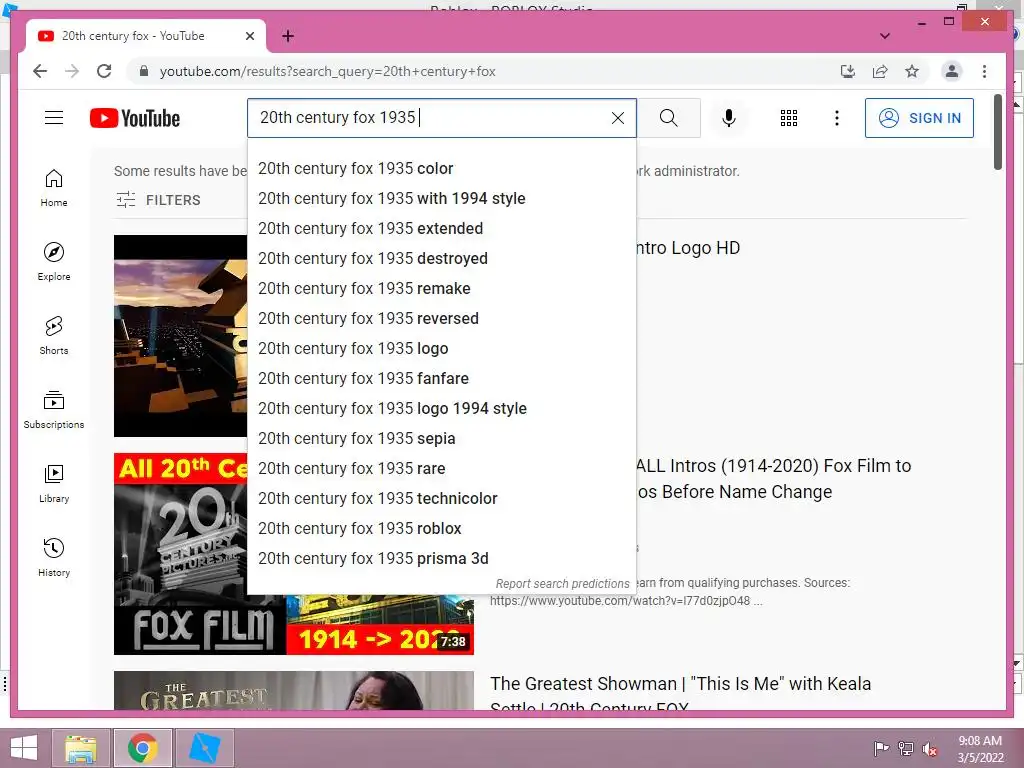Start voice search with the microphone
The width and height of the screenshot is (1024, 768).
tap(729, 118)
